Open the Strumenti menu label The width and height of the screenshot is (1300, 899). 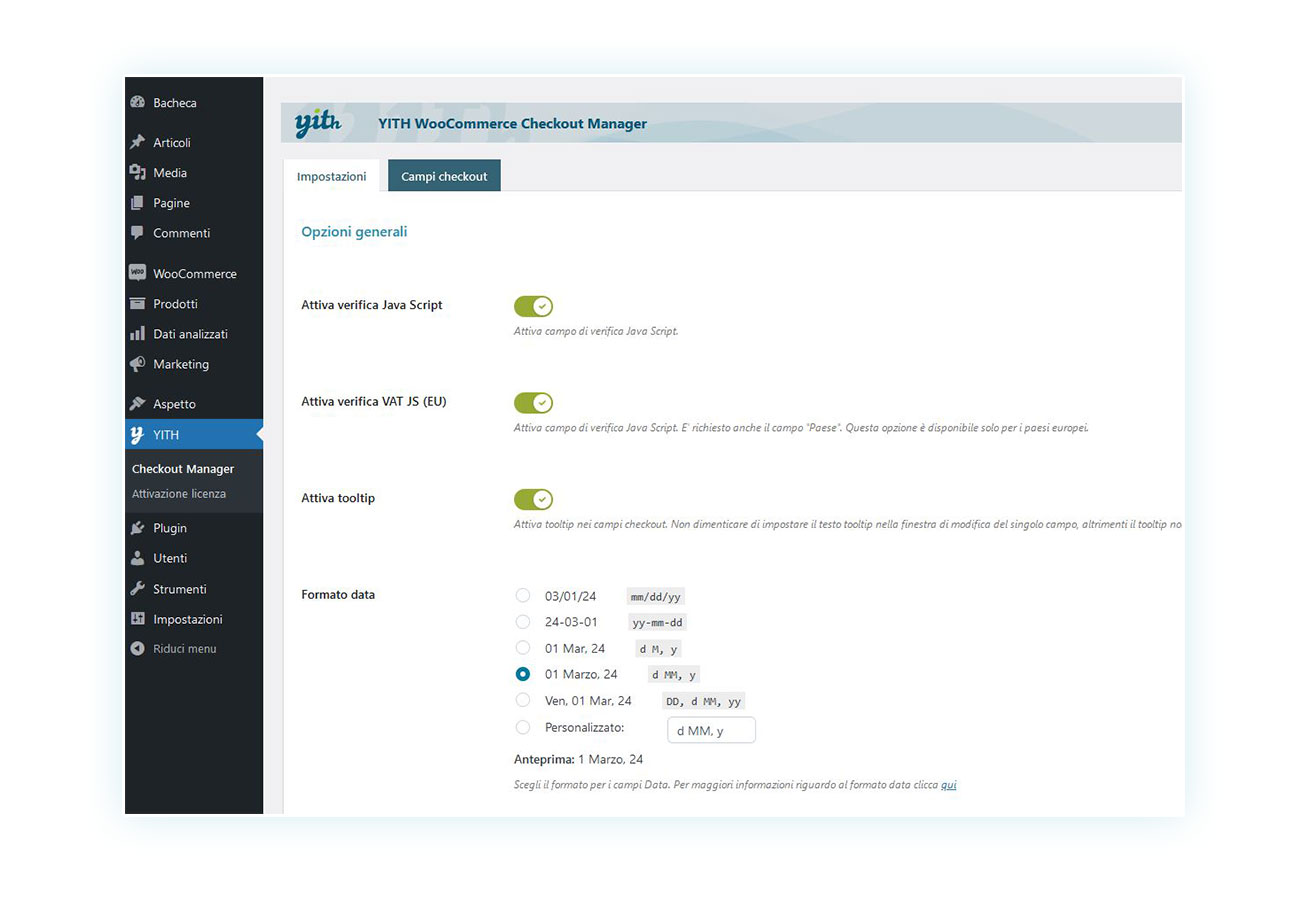[180, 589]
